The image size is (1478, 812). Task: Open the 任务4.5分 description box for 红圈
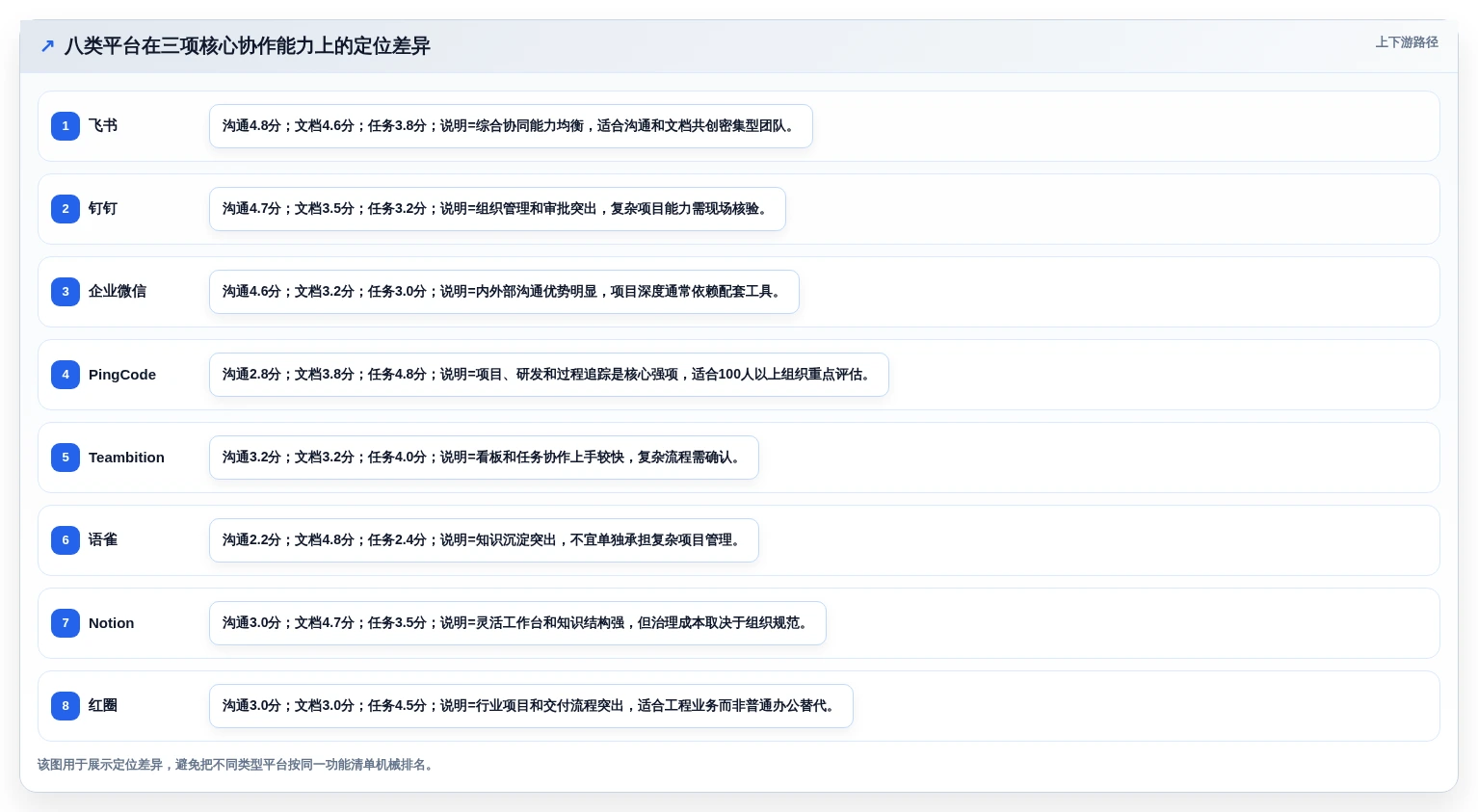coord(531,706)
